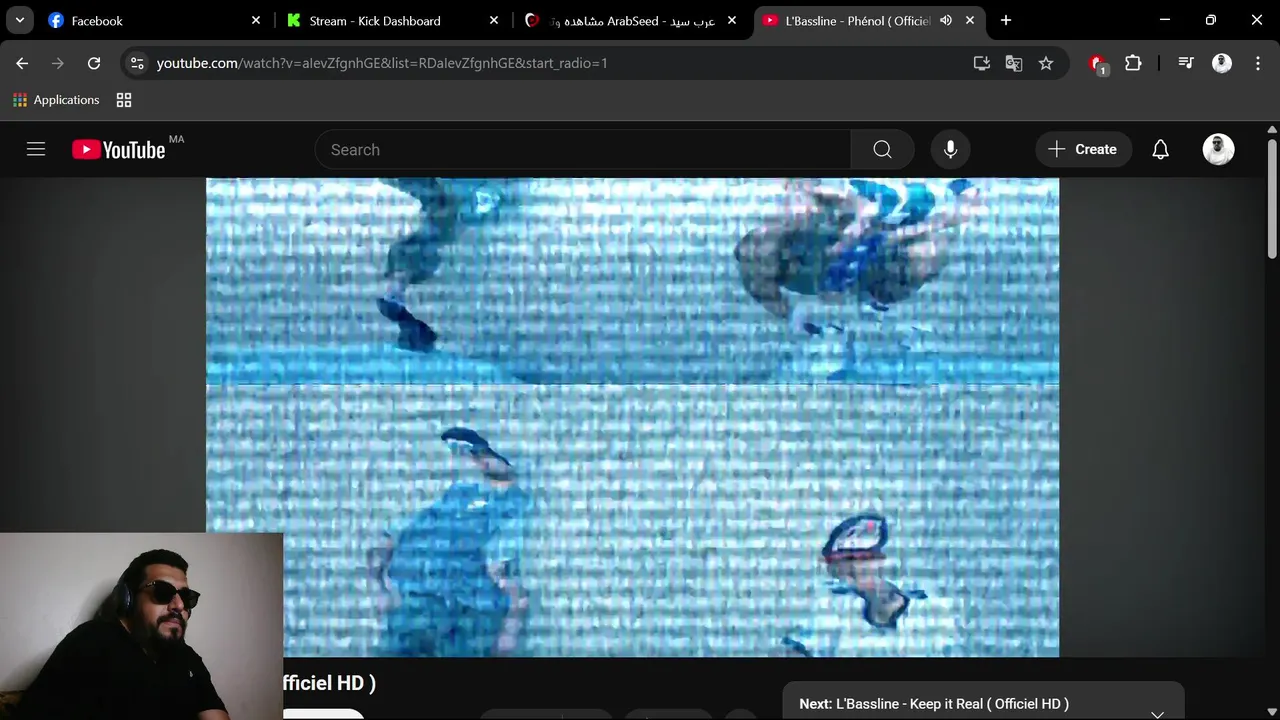
Task: Go to the YouTube home logo
Action: click(119, 149)
